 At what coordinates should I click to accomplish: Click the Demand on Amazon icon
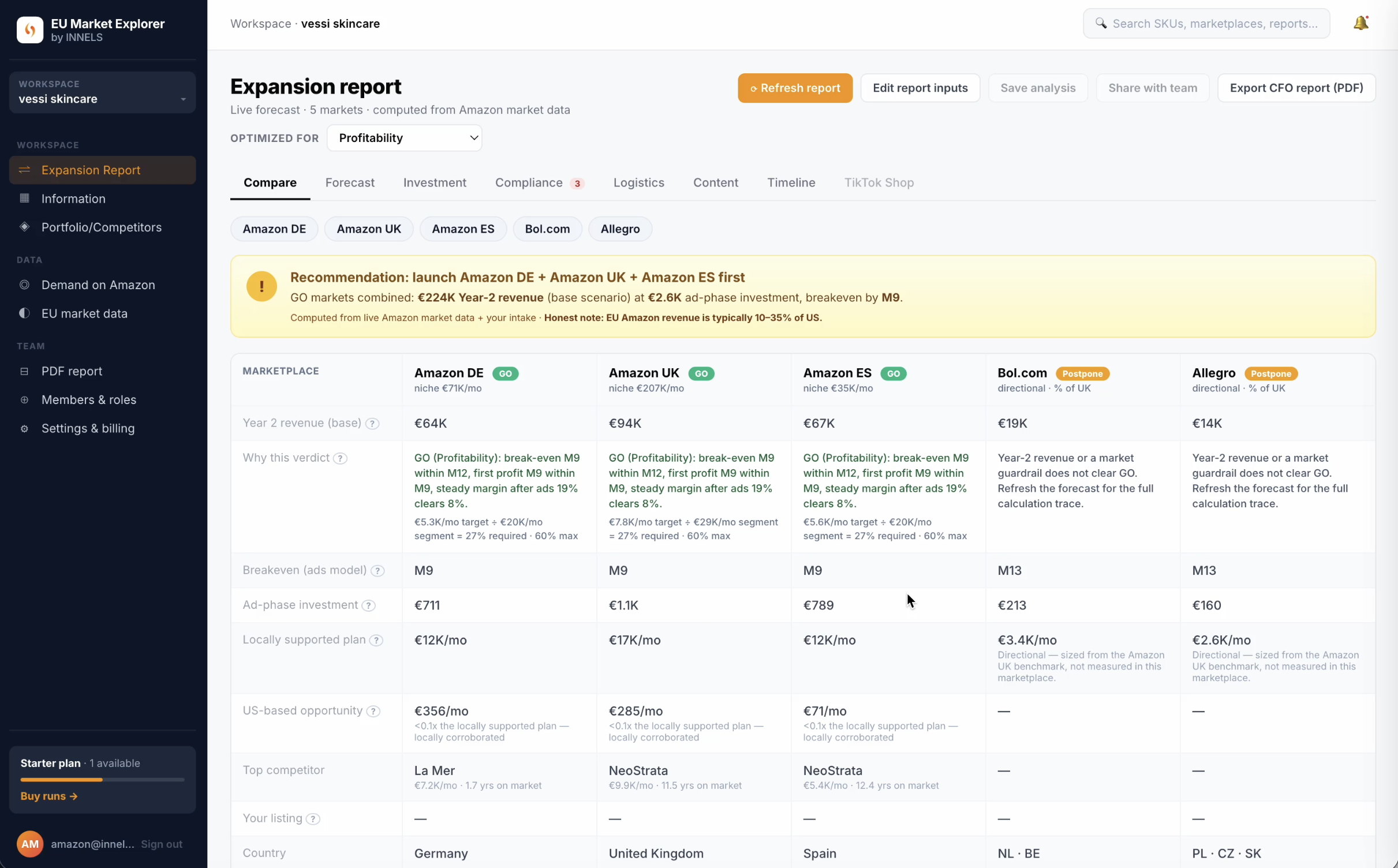pyautogui.click(x=24, y=285)
